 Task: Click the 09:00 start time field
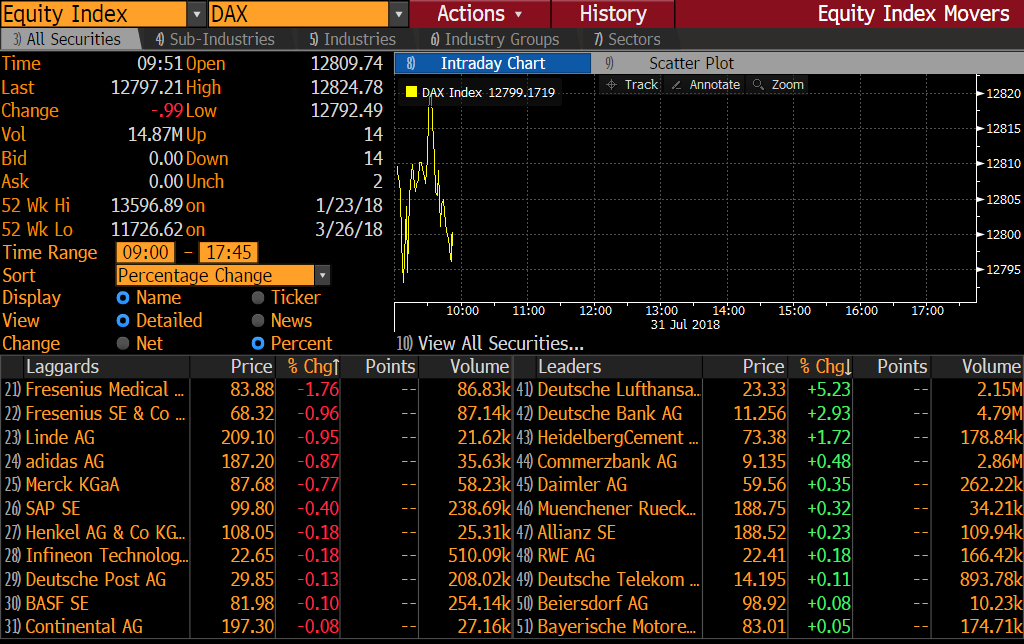tap(145, 253)
